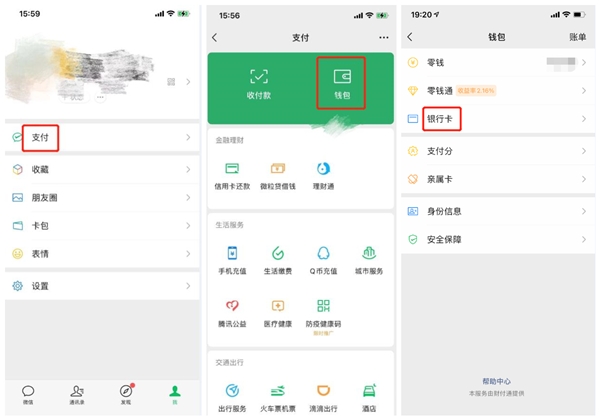Switch to 我 profile tab

(175, 395)
